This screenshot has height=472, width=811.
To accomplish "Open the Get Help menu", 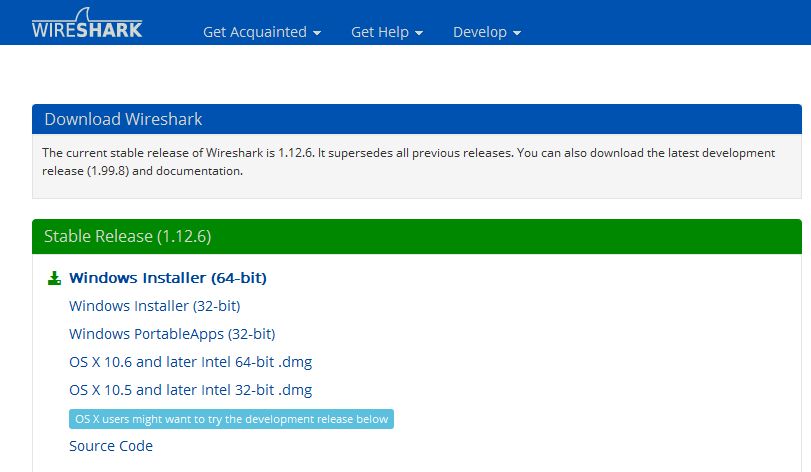I will tap(379, 32).
